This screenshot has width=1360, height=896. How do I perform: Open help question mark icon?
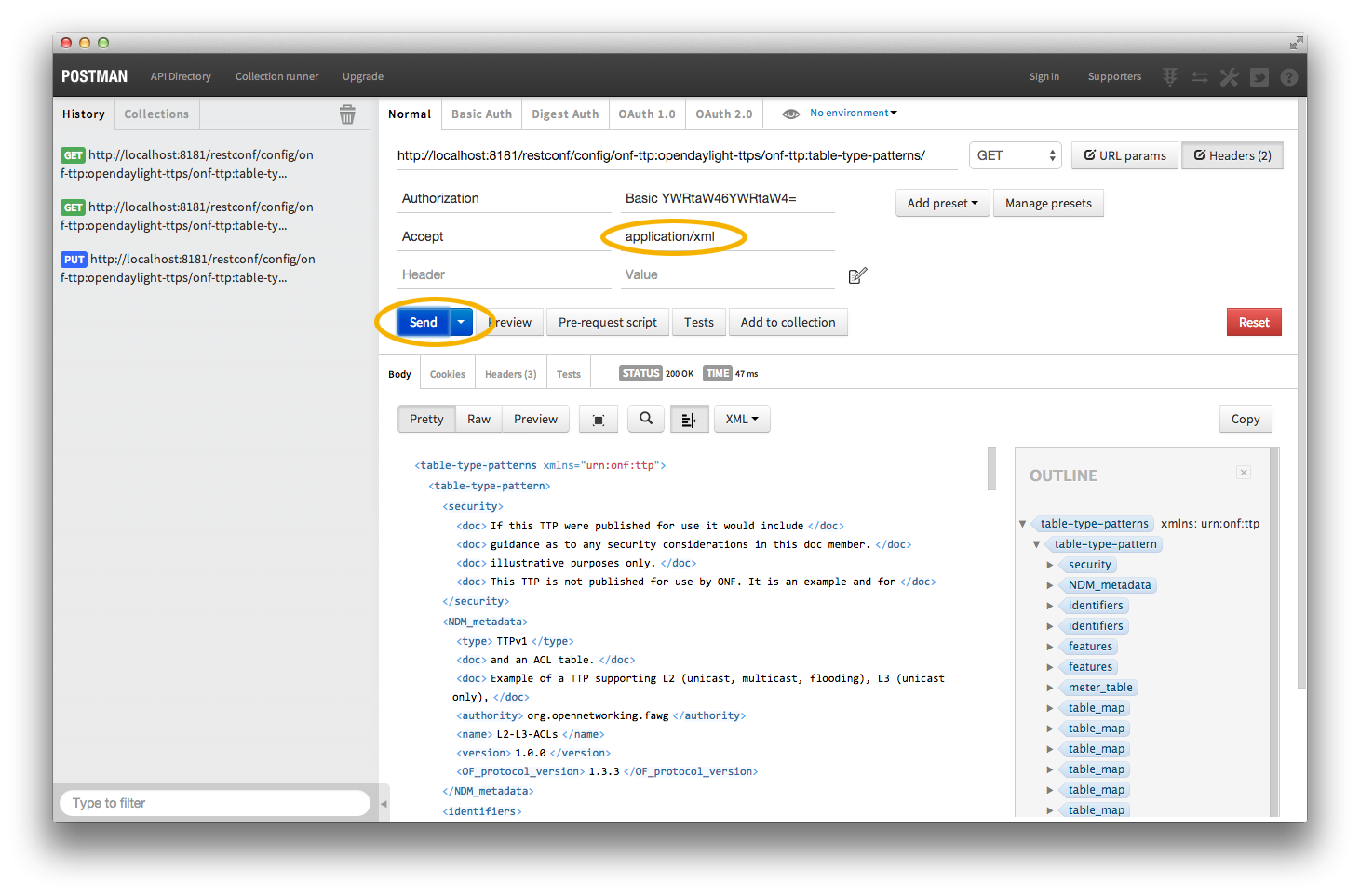1289,77
